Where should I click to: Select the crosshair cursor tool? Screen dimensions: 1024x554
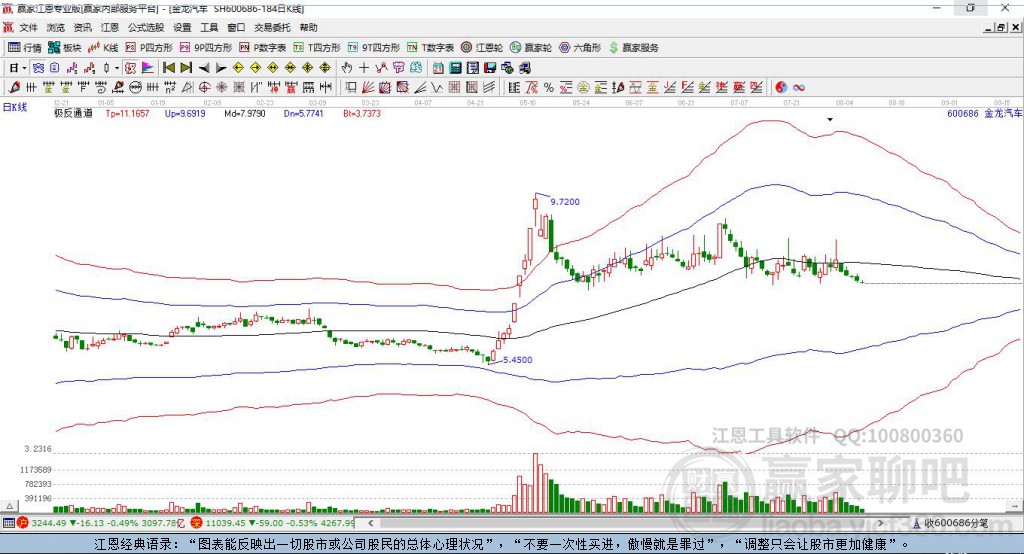(x=364, y=68)
